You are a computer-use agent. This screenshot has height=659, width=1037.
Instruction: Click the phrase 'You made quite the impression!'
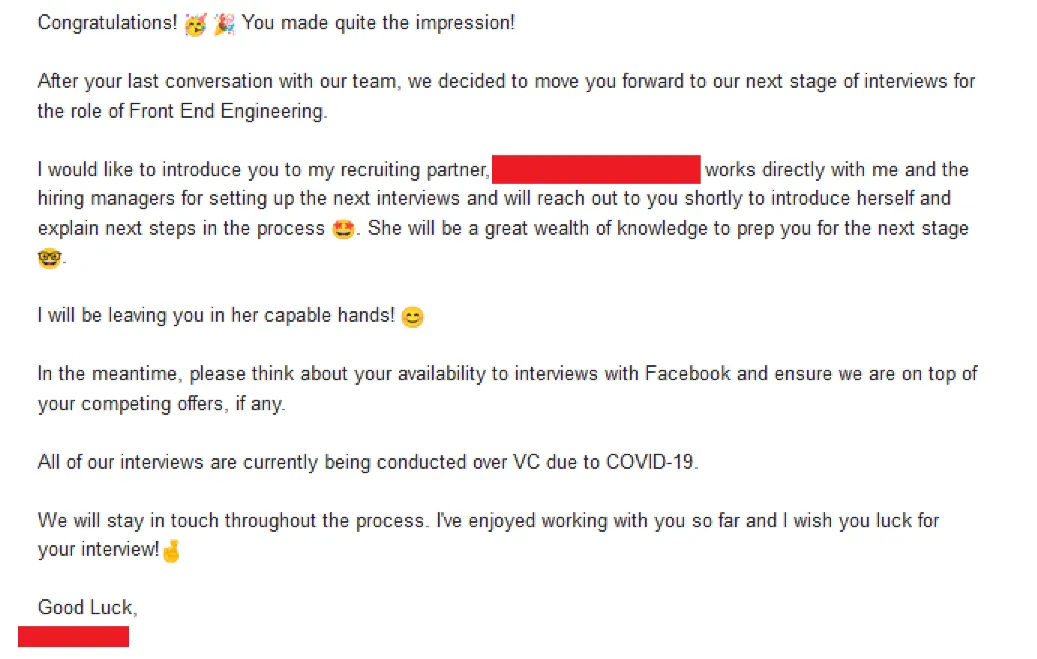(x=378, y=23)
